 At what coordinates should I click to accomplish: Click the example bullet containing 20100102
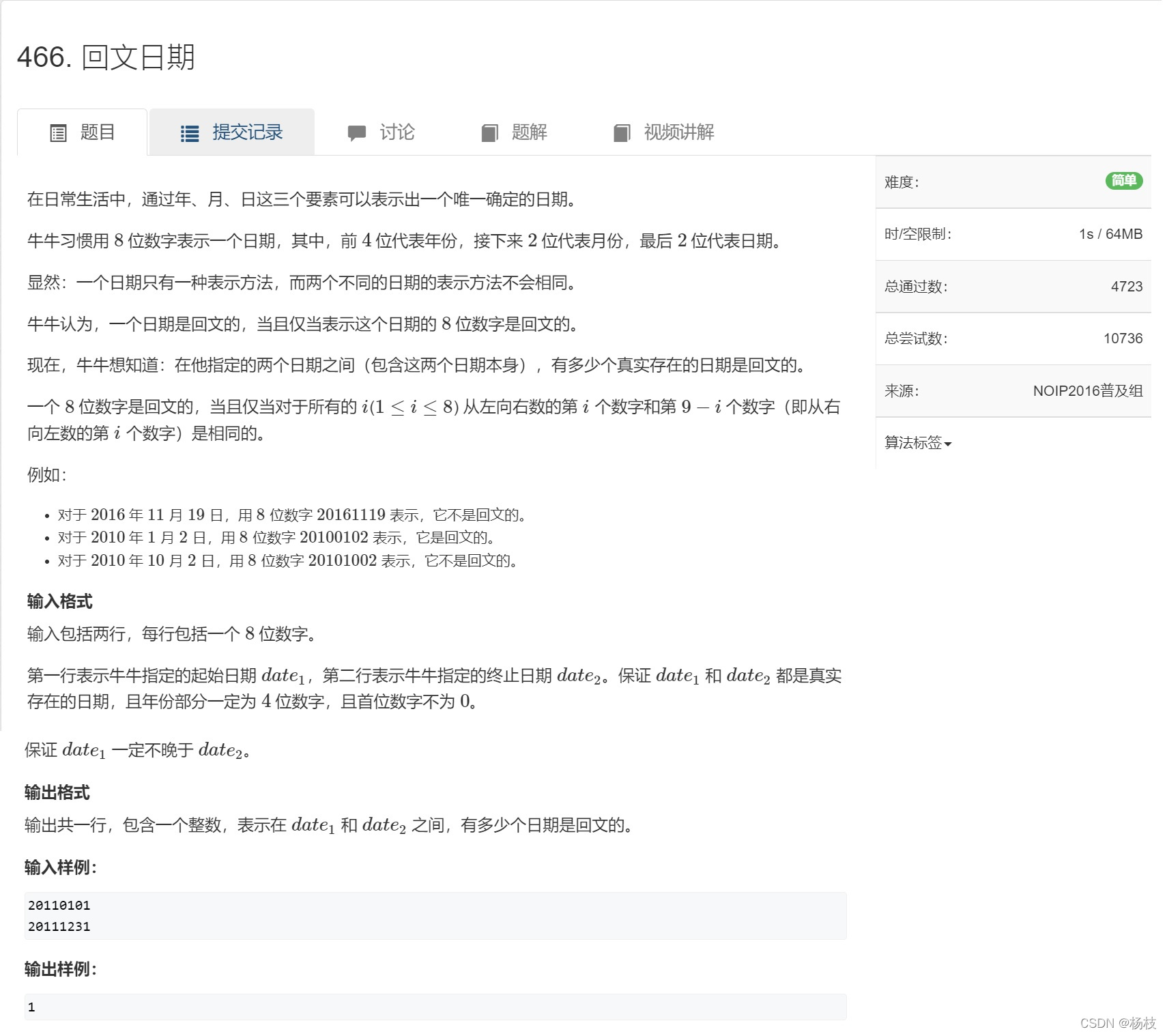(x=276, y=538)
